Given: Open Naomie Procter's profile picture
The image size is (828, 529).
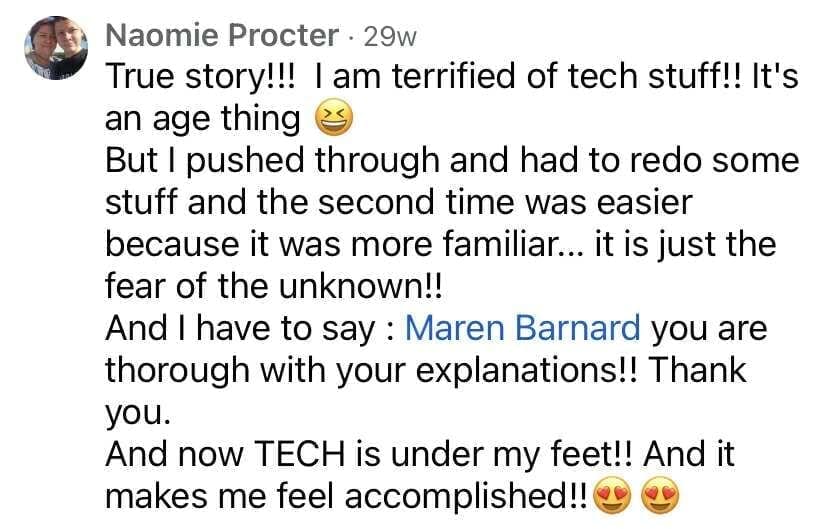Looking at the screenshot, I should [56, 48].
